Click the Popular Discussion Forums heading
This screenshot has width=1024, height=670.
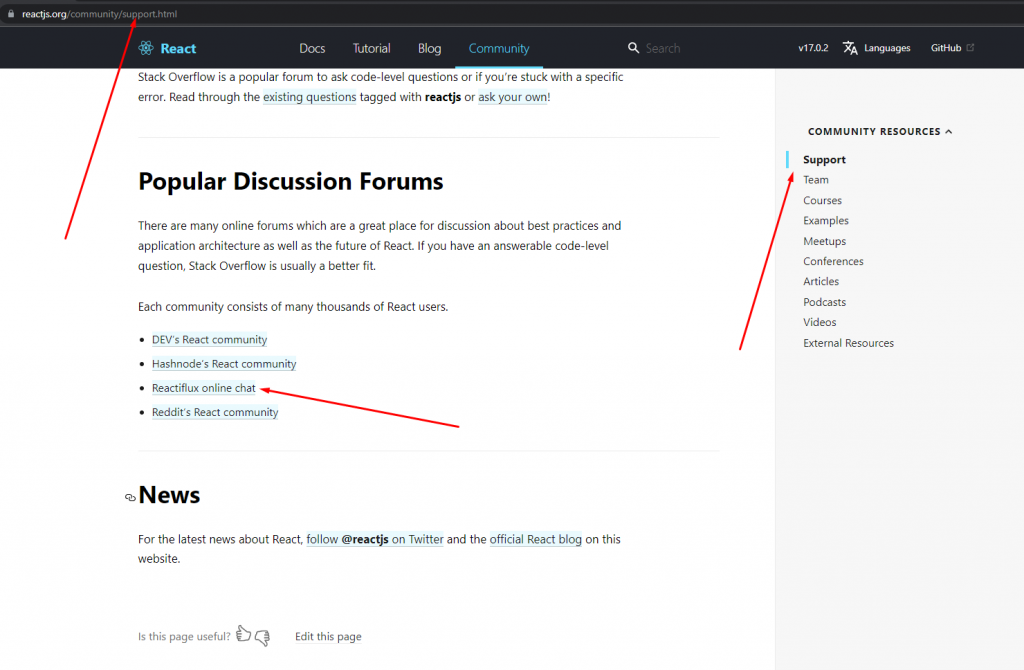click(291, 181)
